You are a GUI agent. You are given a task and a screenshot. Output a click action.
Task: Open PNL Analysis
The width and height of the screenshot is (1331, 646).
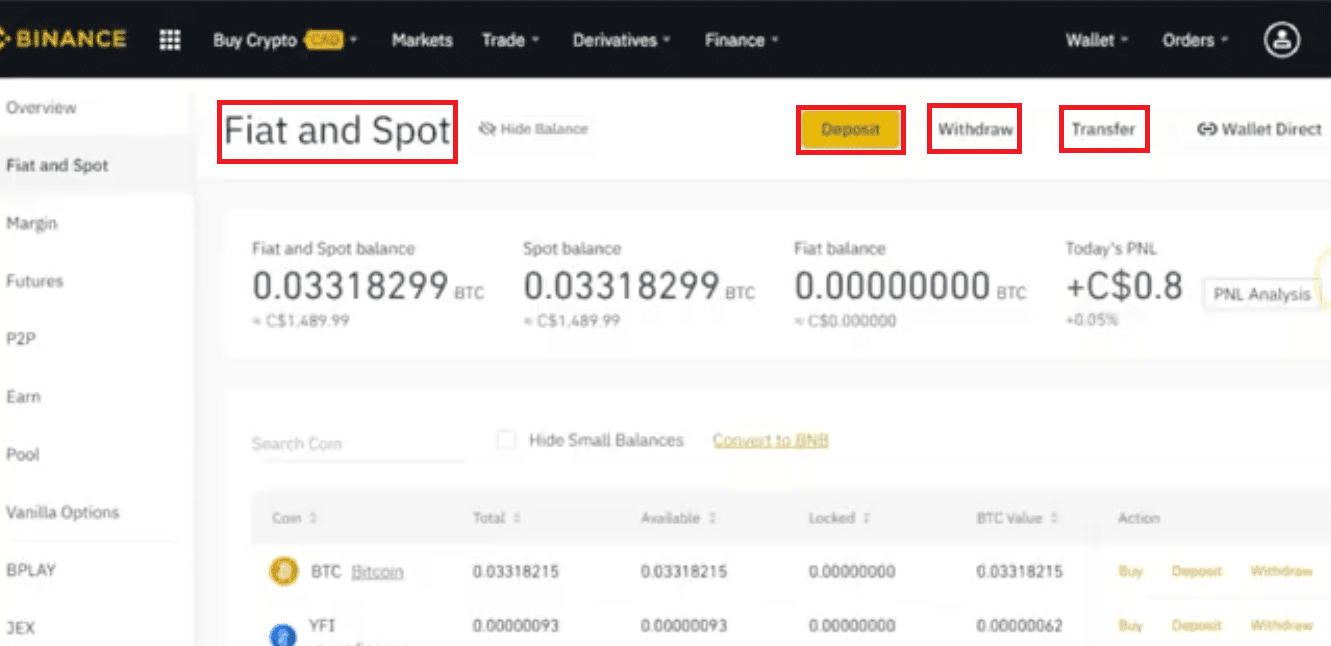(x=1262, y=294)
